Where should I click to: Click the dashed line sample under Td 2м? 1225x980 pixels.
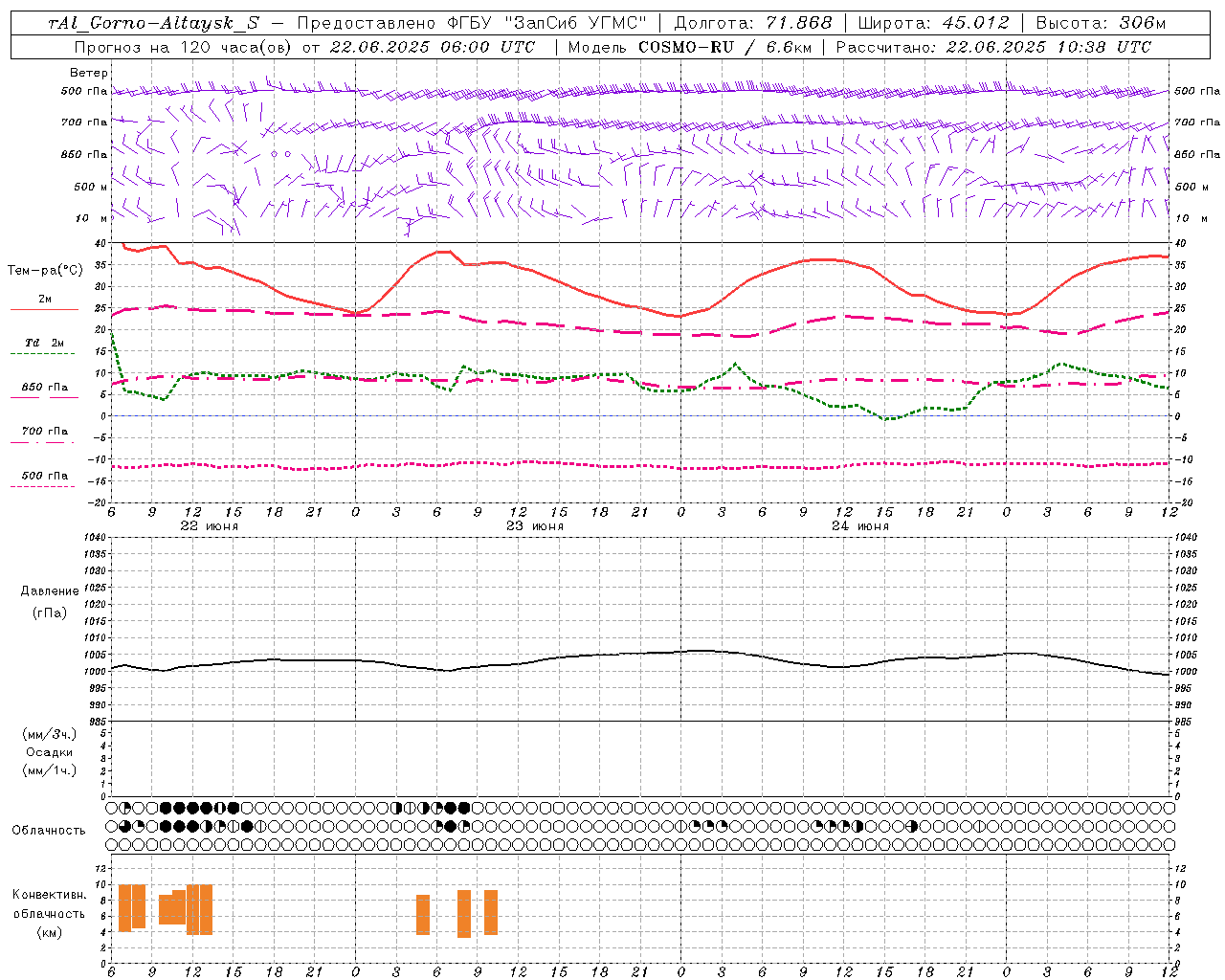point(43,354)
